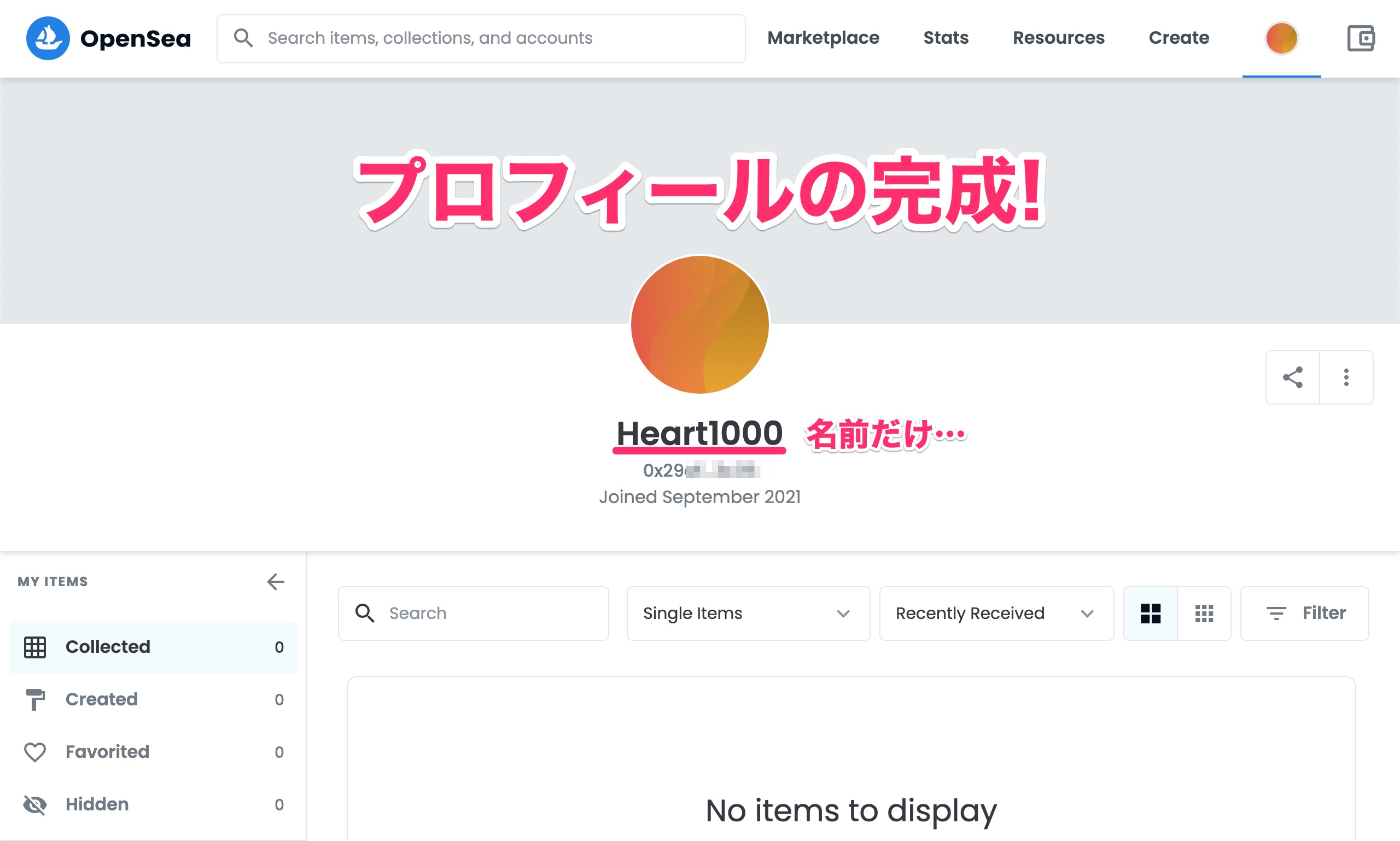The image size is (1400, 841).
Task: Click the Hidden eye-slash icon
Action: click(x=35, y=805)
